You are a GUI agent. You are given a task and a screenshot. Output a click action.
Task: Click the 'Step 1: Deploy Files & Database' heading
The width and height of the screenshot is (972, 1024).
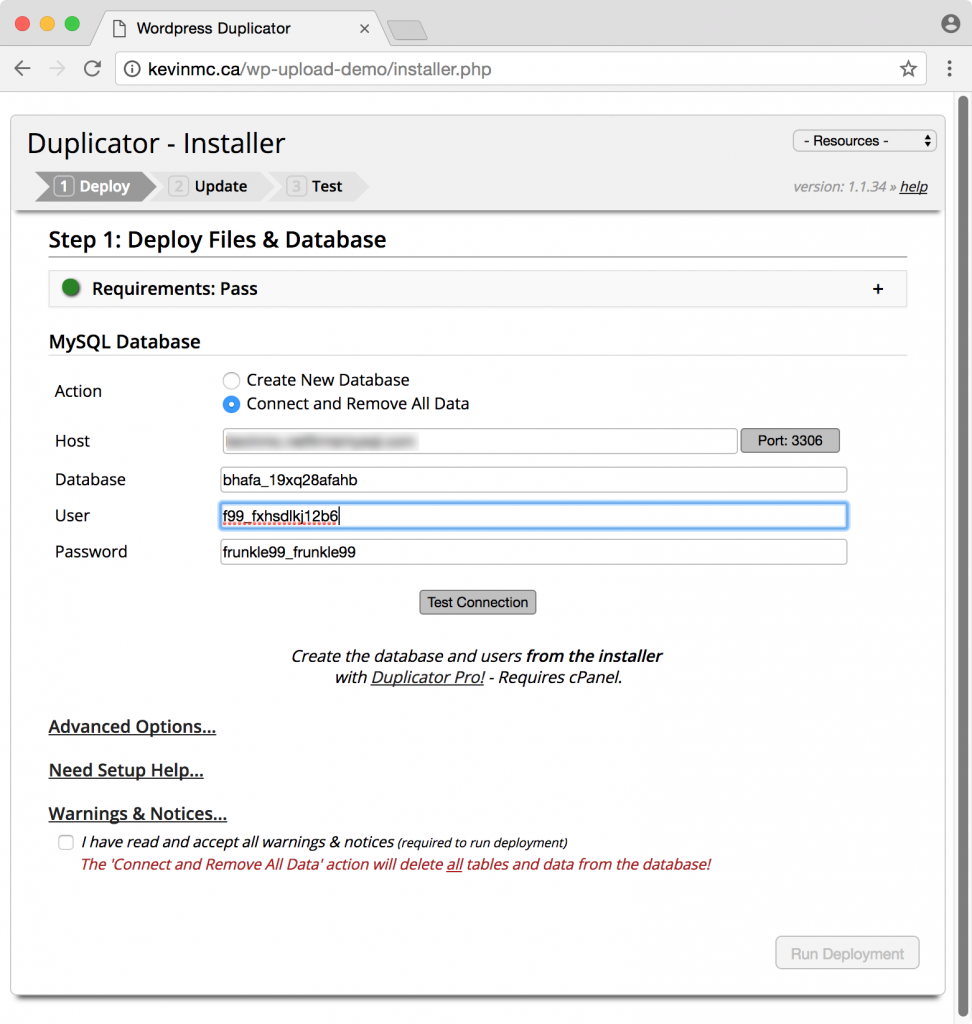pyautogui.click(x=218, y=240)
